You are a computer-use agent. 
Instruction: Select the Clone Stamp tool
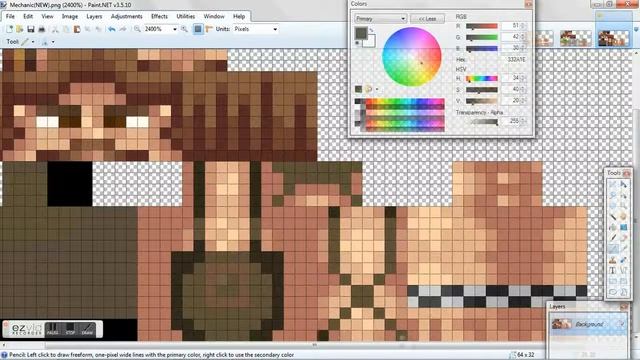612,260
